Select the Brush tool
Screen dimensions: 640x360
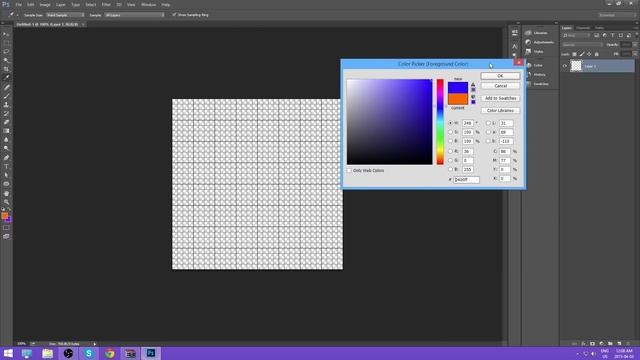pyautogui.click(x=6, y=96)
